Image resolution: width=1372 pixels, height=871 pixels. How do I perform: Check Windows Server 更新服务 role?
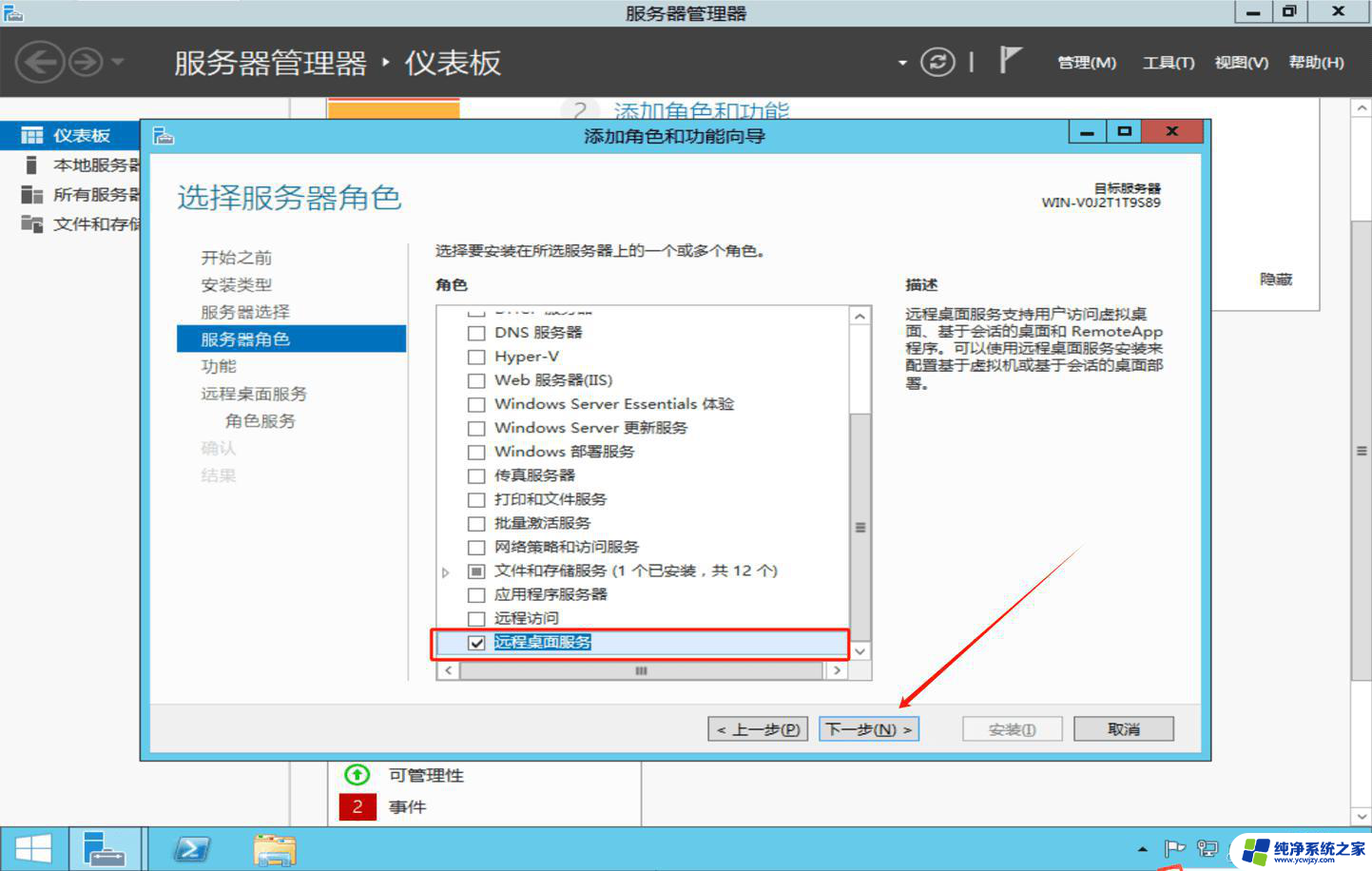[476, 428]
